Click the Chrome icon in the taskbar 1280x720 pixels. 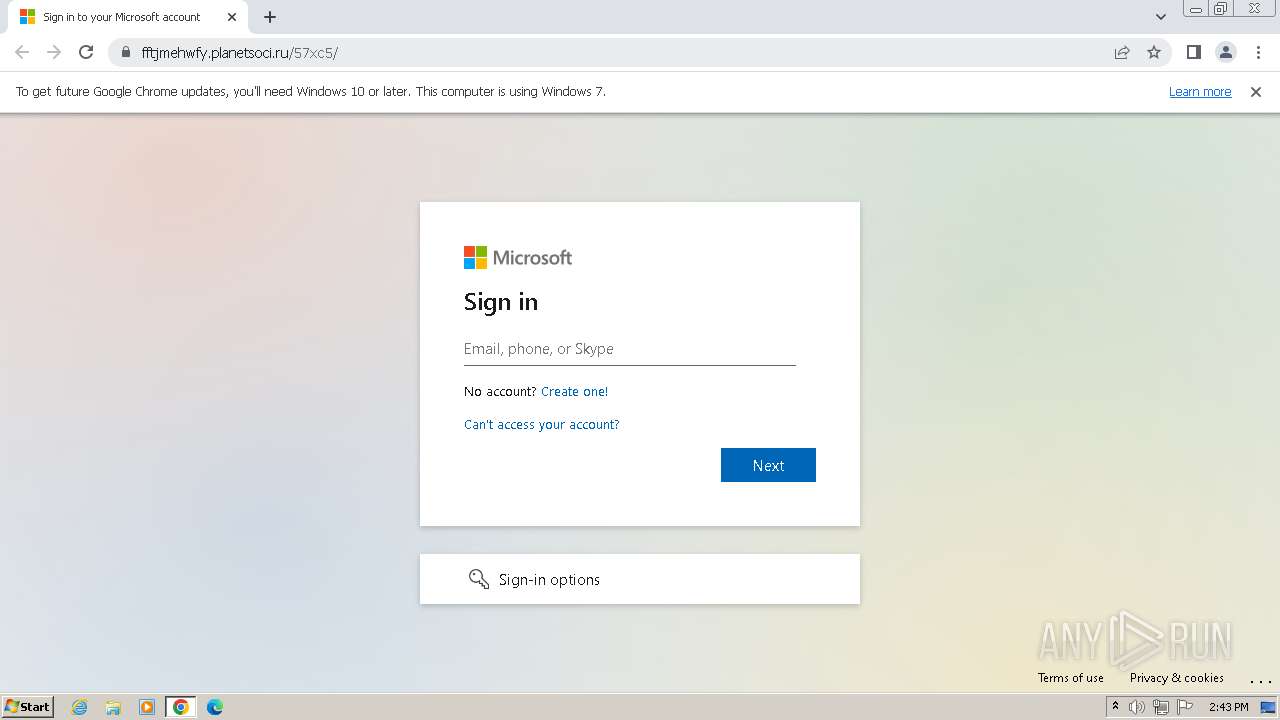point(181,707)
